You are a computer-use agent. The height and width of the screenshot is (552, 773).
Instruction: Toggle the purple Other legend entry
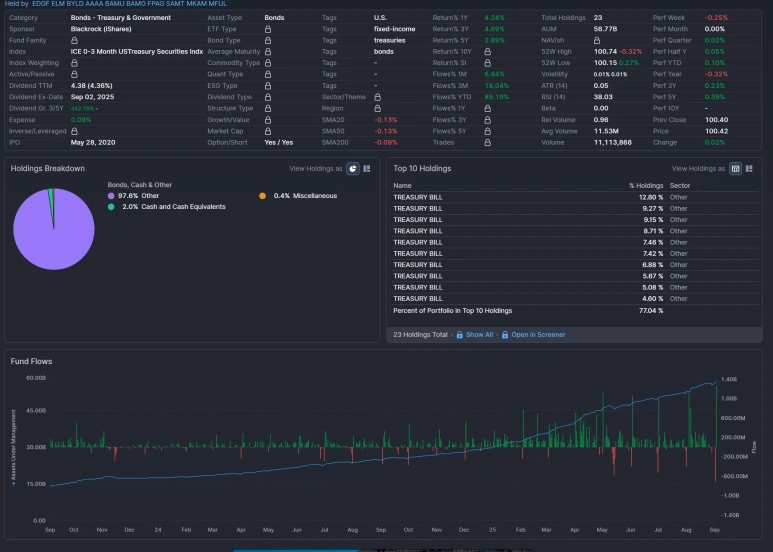134,196
